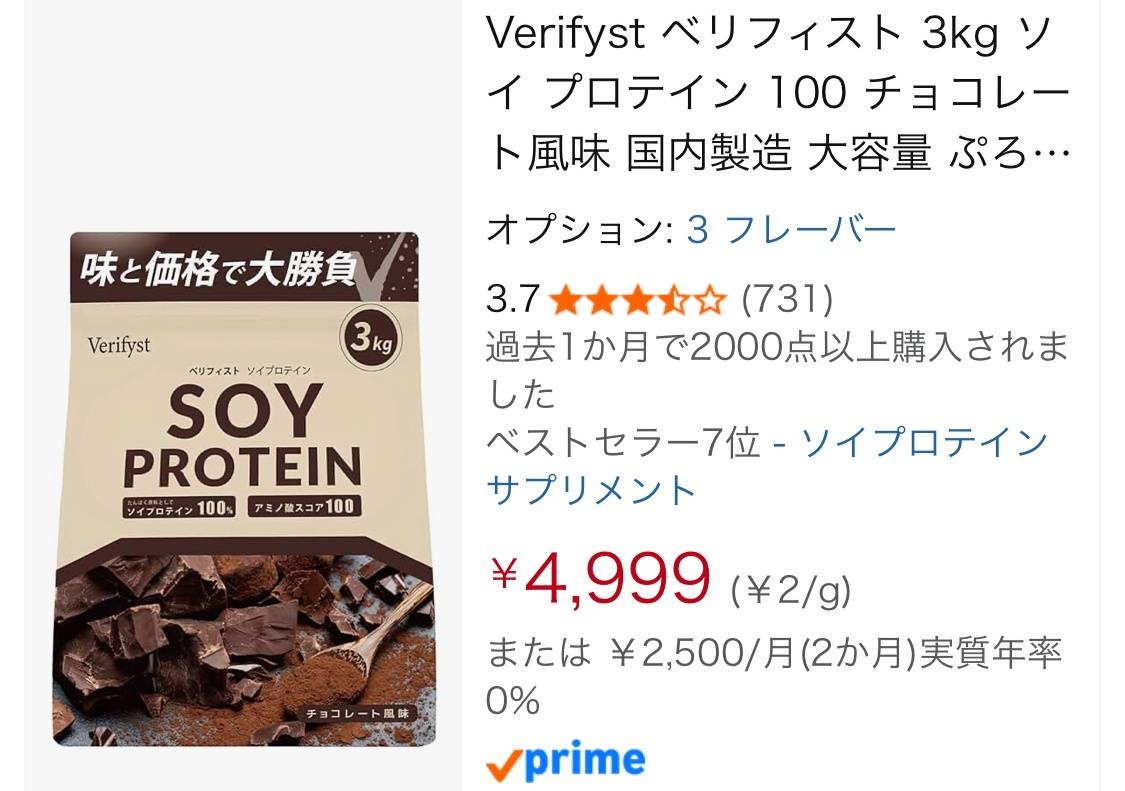Click the Verifyst brand logo on package
The width and height of the screenshot is (1125, 791).
tap(119, 345)
